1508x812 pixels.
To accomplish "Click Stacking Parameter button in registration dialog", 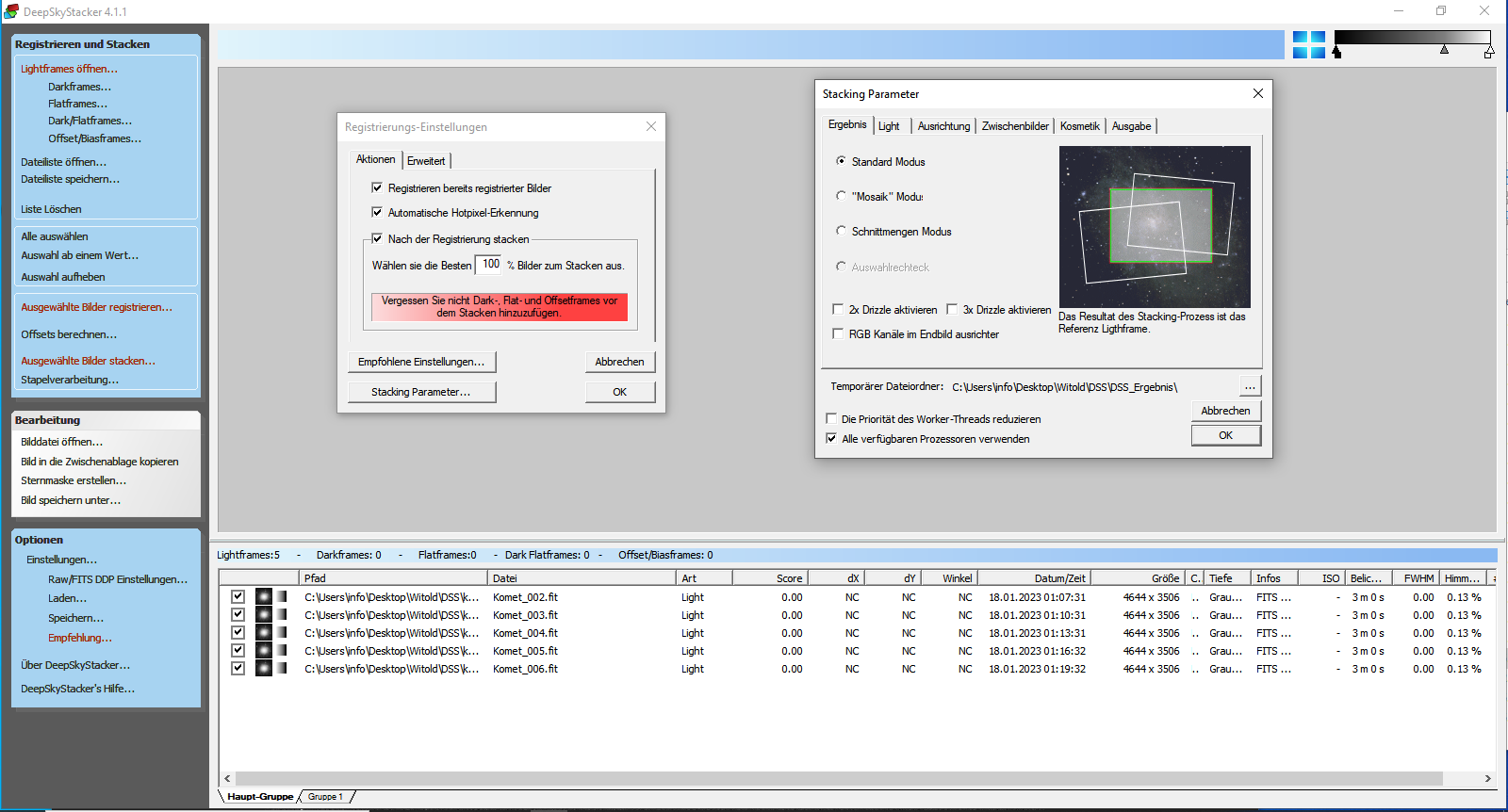I will pos(421,392).
